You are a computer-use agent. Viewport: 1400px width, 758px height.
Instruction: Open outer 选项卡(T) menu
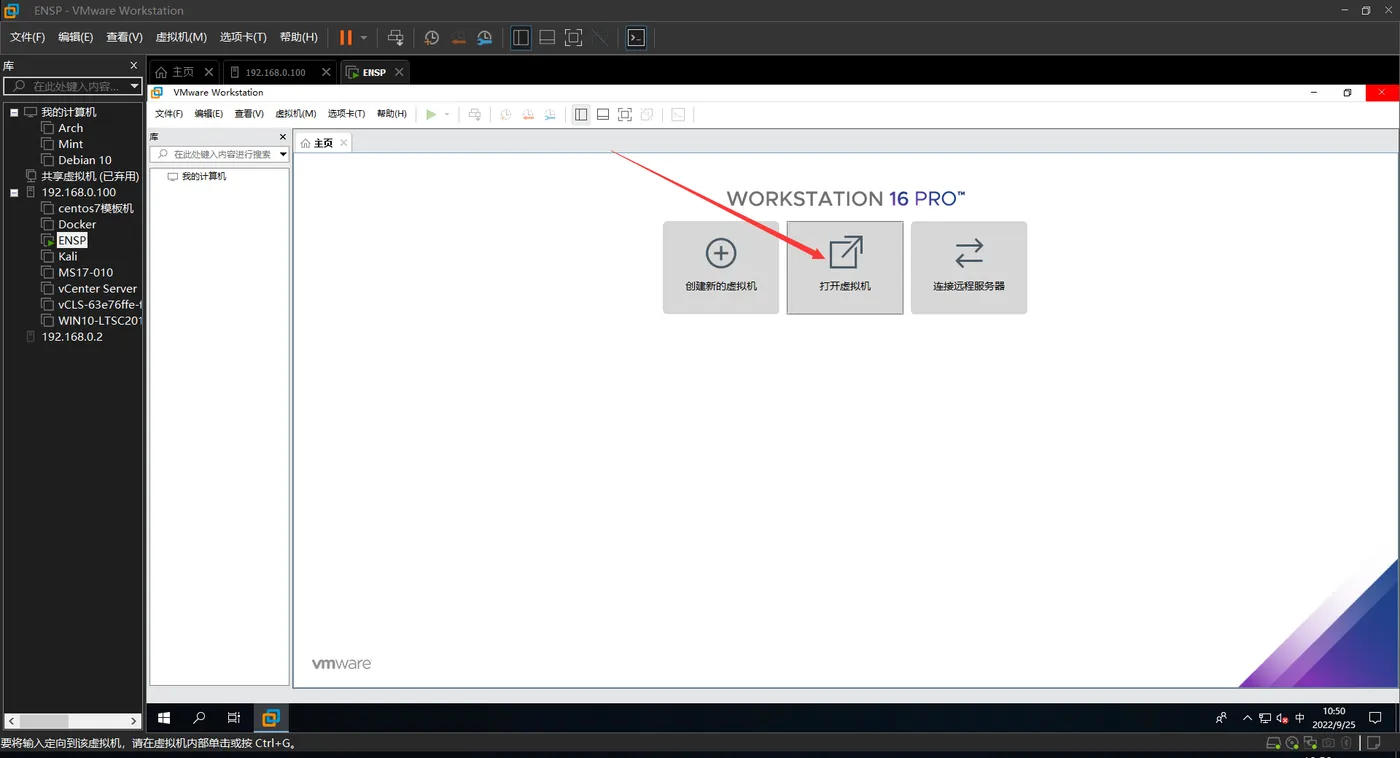click(243, 37)
